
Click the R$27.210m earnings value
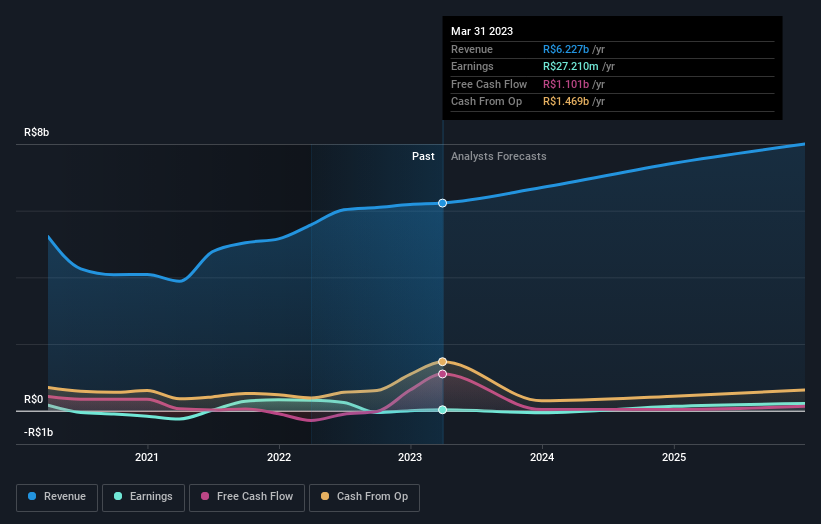pos(571,66)
